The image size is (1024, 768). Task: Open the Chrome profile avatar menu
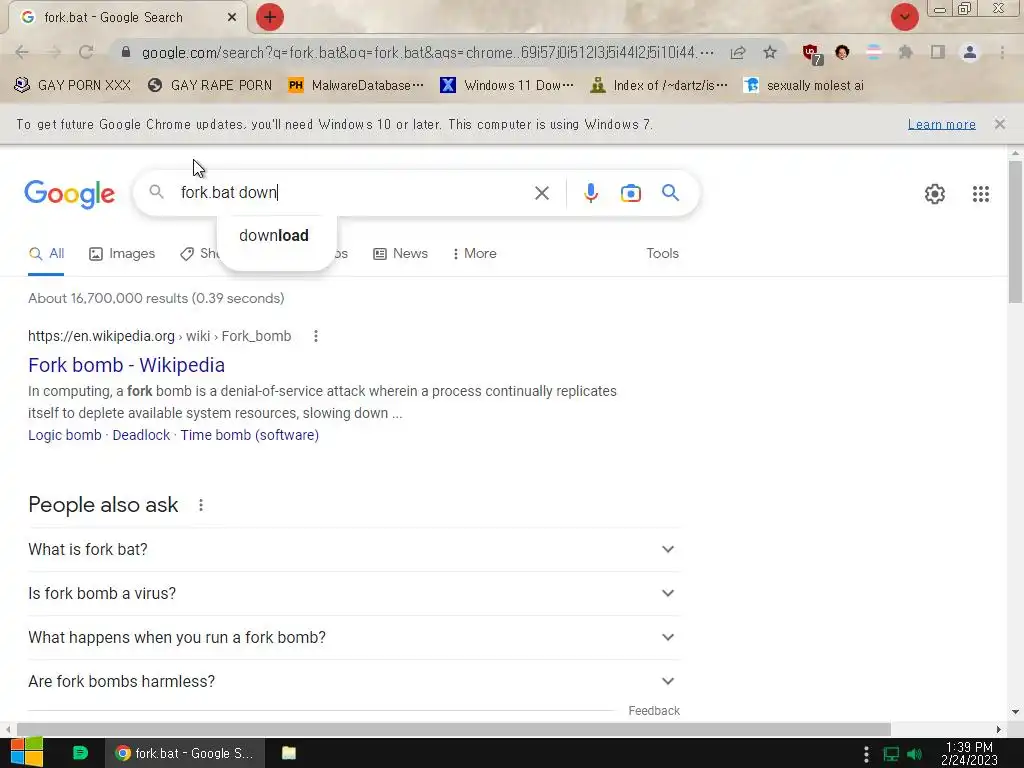[x=970, y=52]
